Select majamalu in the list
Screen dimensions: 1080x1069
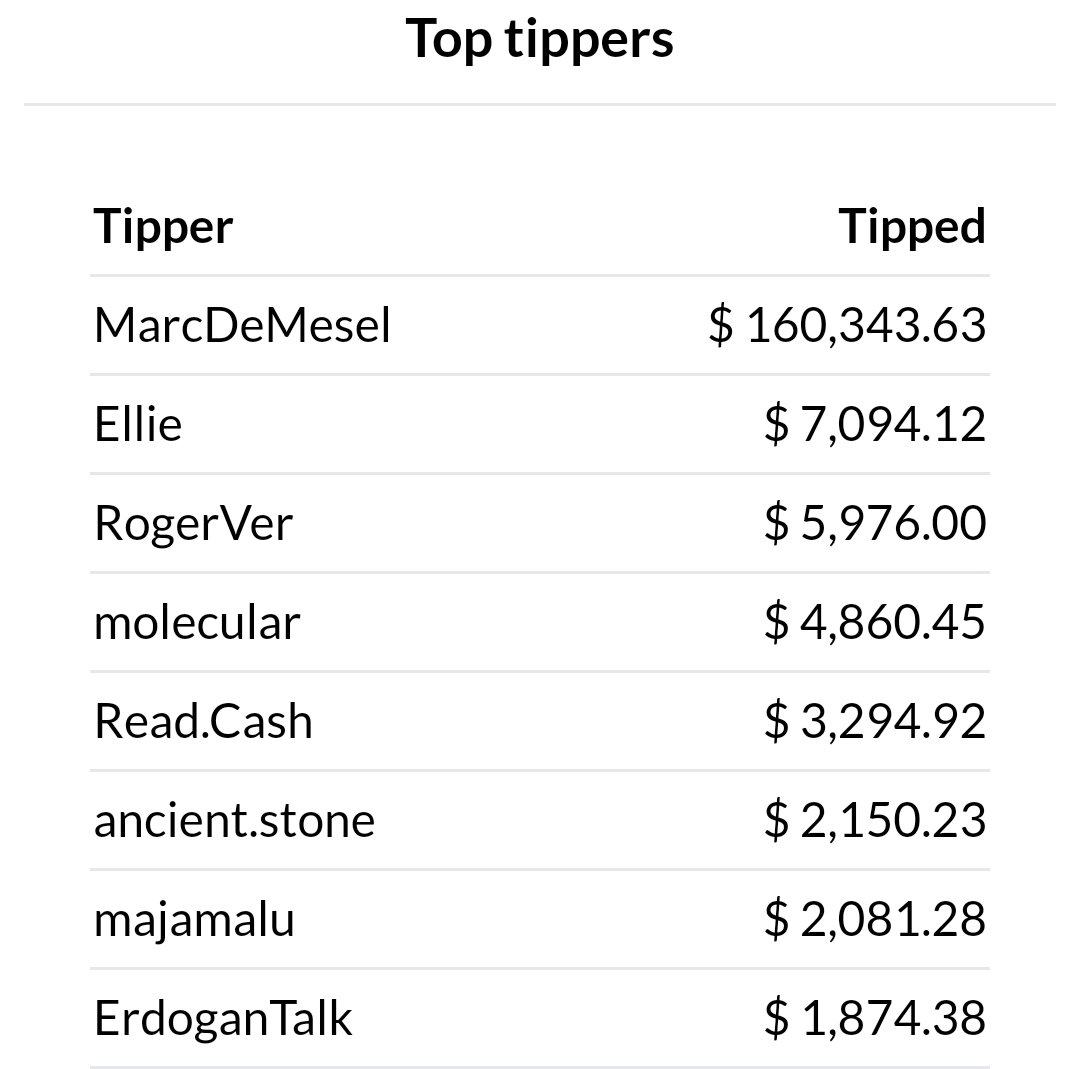click(x=194, y=920)
